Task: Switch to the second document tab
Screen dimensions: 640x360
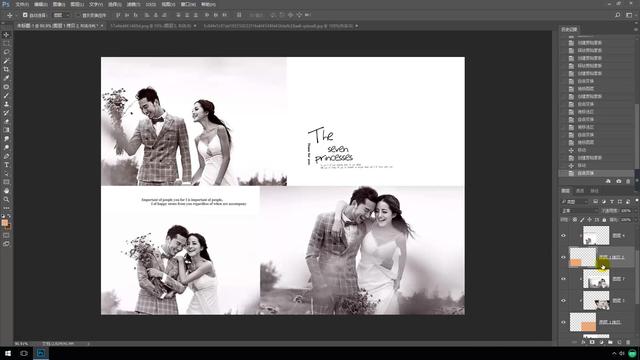Action: pyautogui.click(x=151, y=26)
